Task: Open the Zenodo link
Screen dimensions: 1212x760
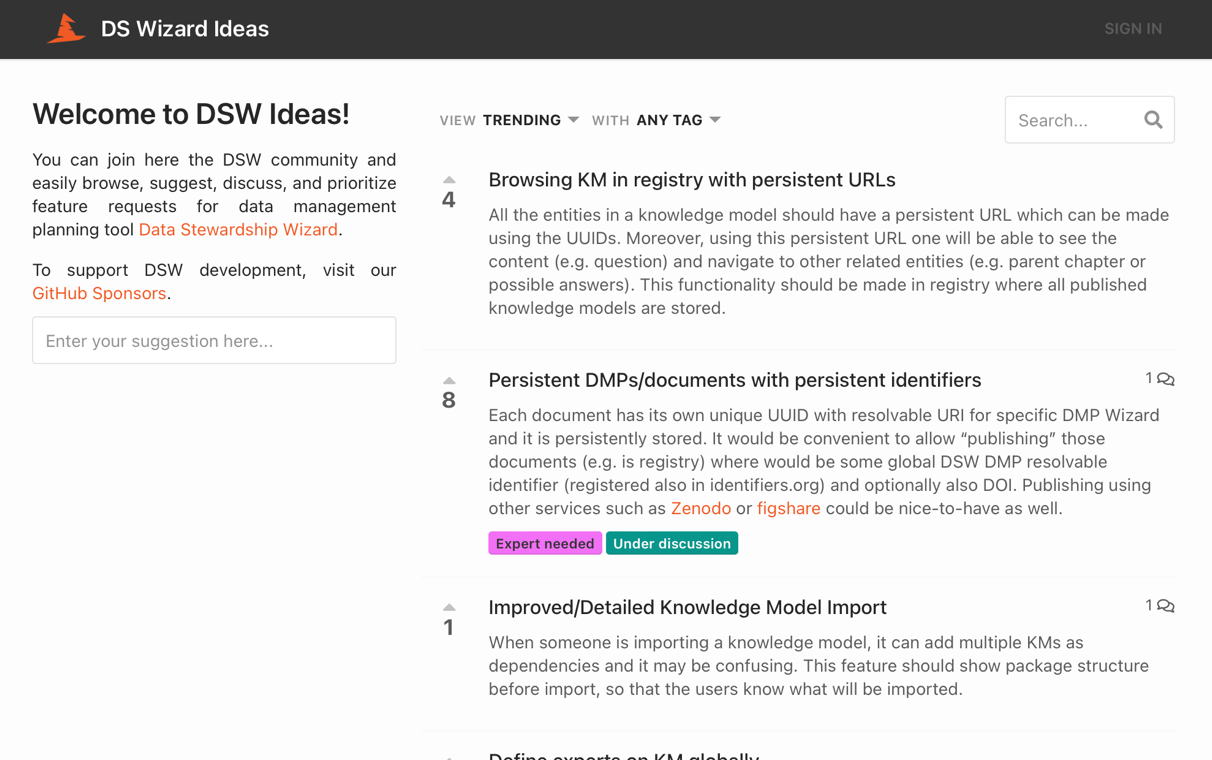Action: 700,509
